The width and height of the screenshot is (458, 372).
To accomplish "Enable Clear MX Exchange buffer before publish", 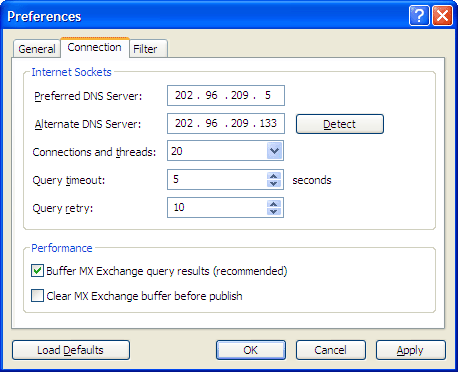I will click(x=37, y=296).
